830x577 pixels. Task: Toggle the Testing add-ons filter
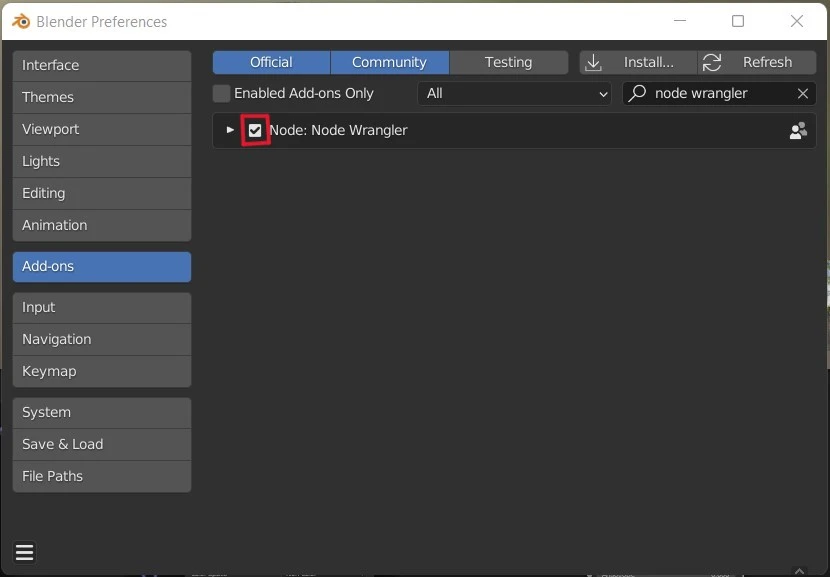click(x=509, y=62)
